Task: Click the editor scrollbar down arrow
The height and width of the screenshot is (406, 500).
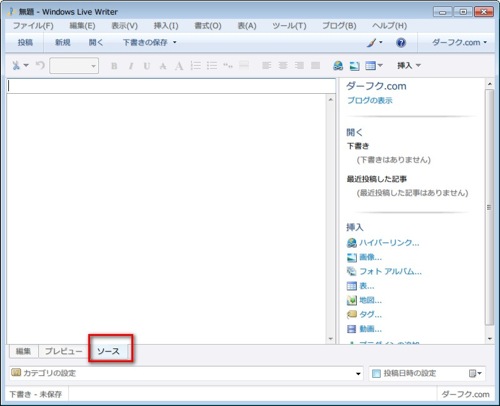Action: [x=331, y=339]
